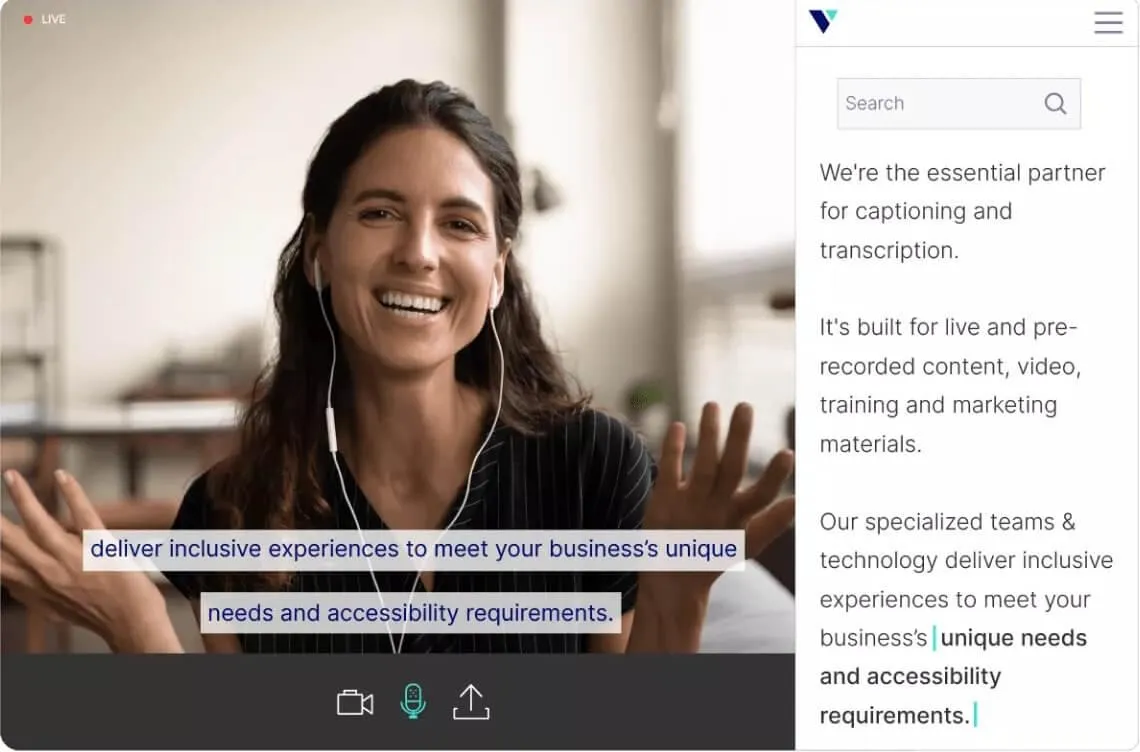This screenshot has height=752, width=1140.
Task: Click the Verbit V logo
Action: point(823,21)
